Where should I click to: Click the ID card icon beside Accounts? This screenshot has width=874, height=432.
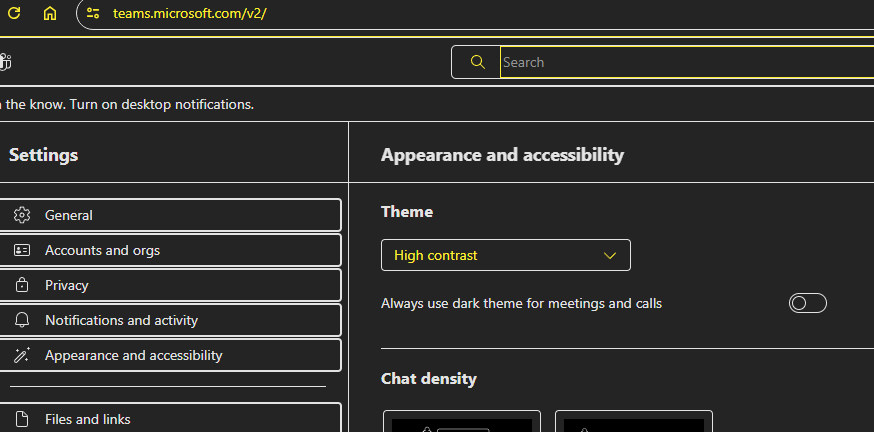pos(22,250)
